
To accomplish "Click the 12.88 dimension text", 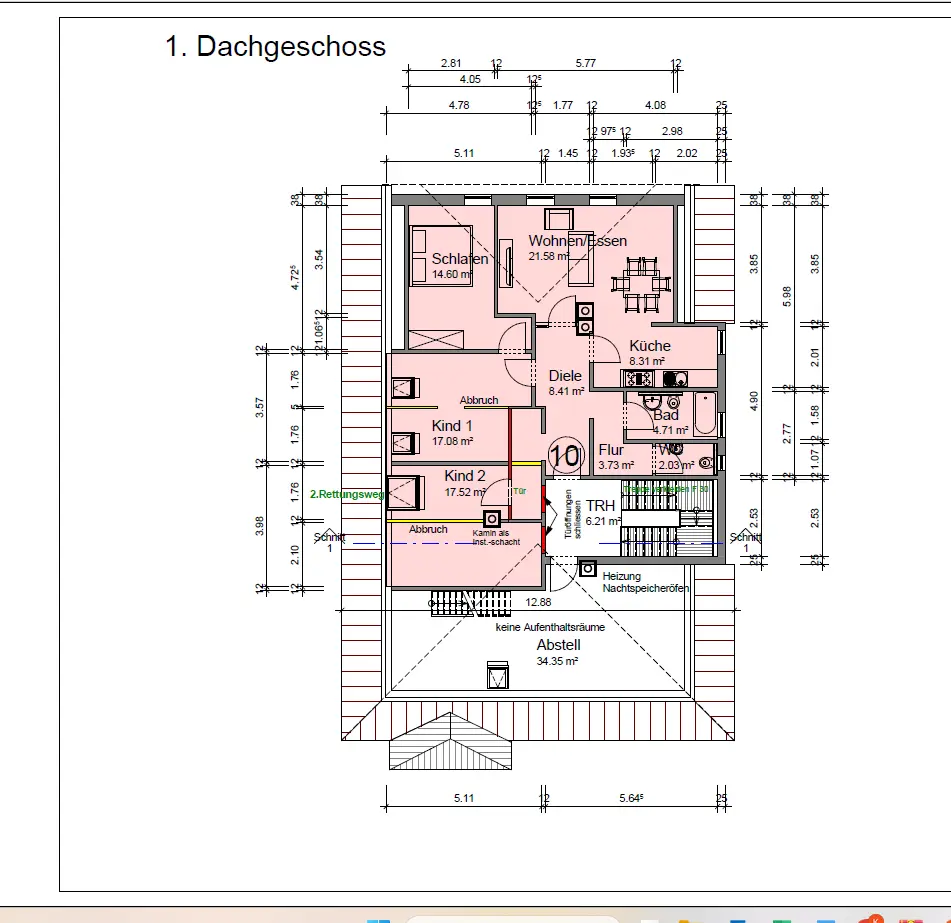I will click(x=537, y=602).
